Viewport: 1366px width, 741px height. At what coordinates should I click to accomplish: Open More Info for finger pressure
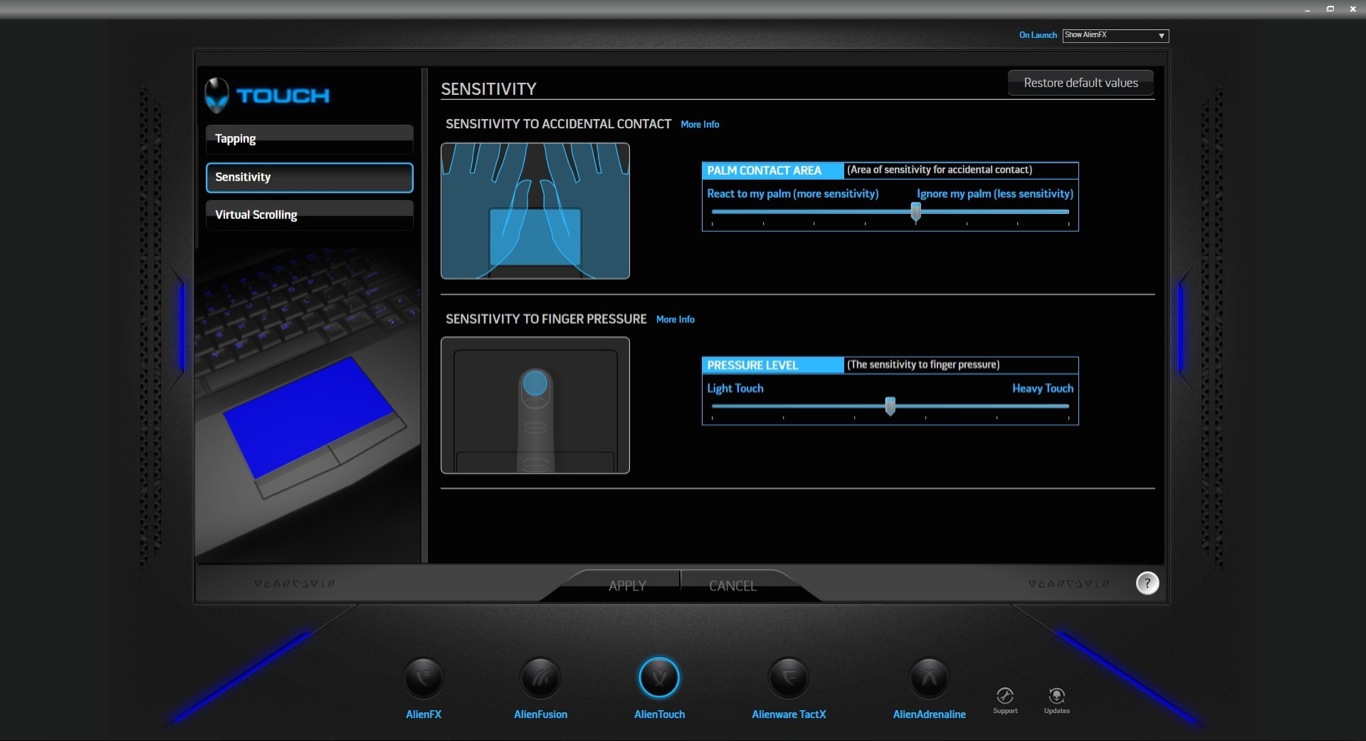click(675, 320)
